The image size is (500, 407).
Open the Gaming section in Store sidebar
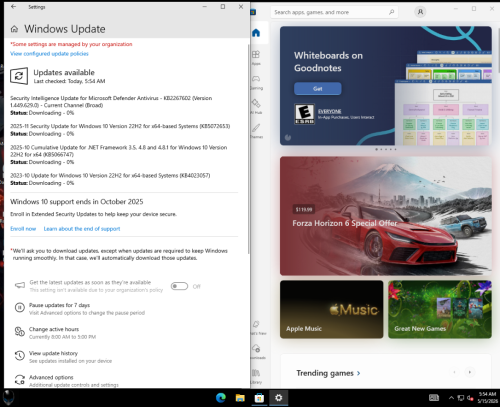[x=256, y=82]
